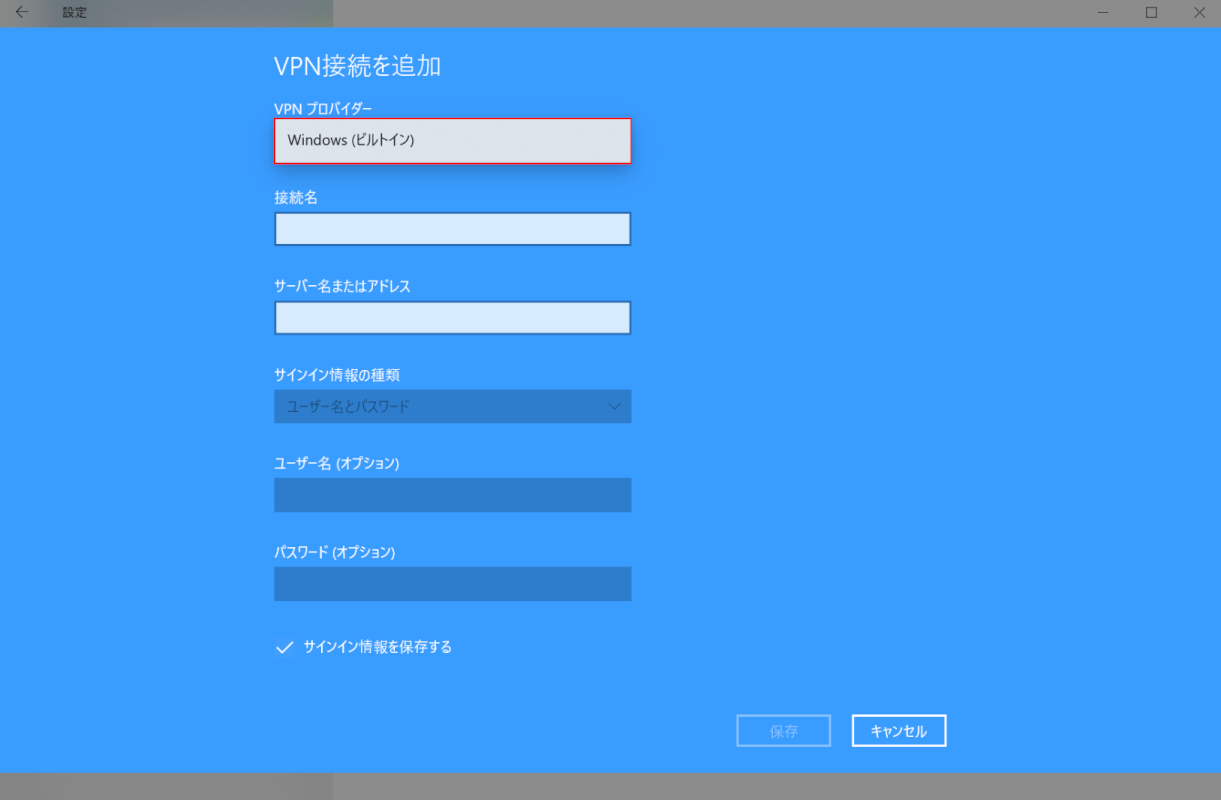Click the サーバー名またはアドレス input box
The image size is (1221, 800).
pyautogui.click(x=452, y=318)
